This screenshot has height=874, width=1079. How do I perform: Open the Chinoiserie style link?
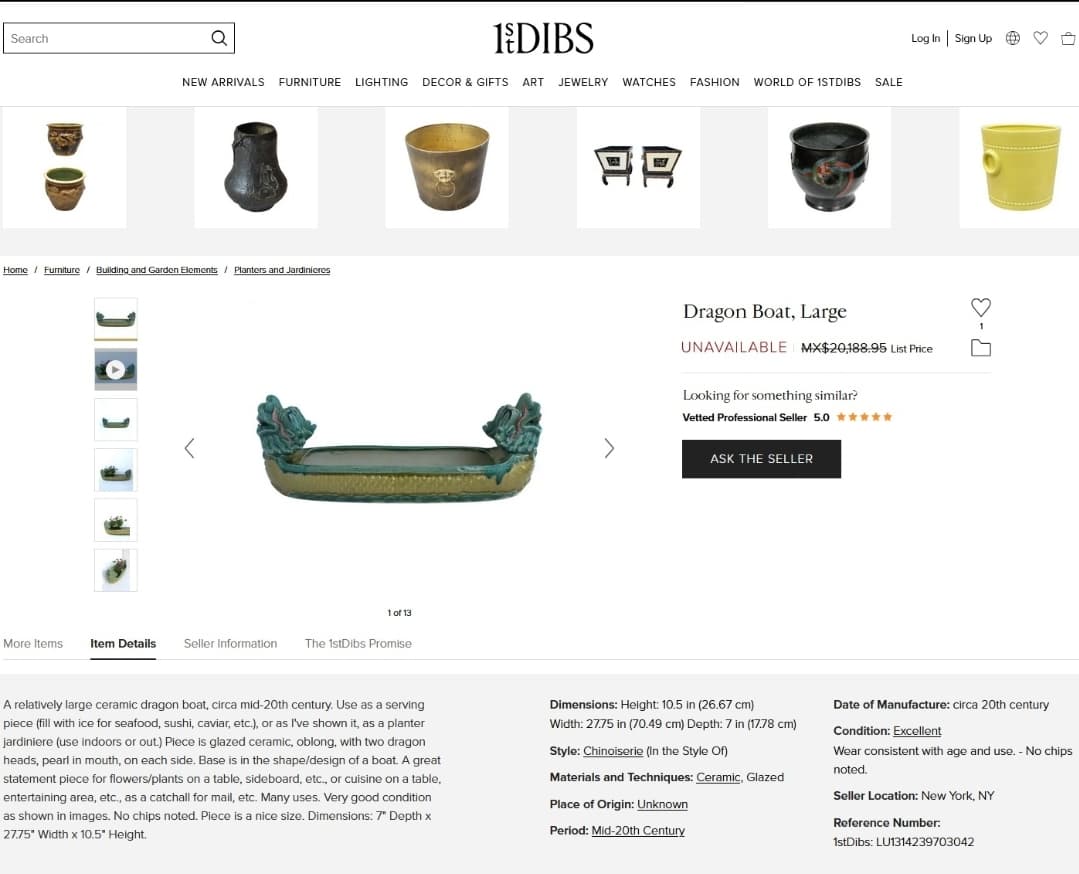(612, 751)
